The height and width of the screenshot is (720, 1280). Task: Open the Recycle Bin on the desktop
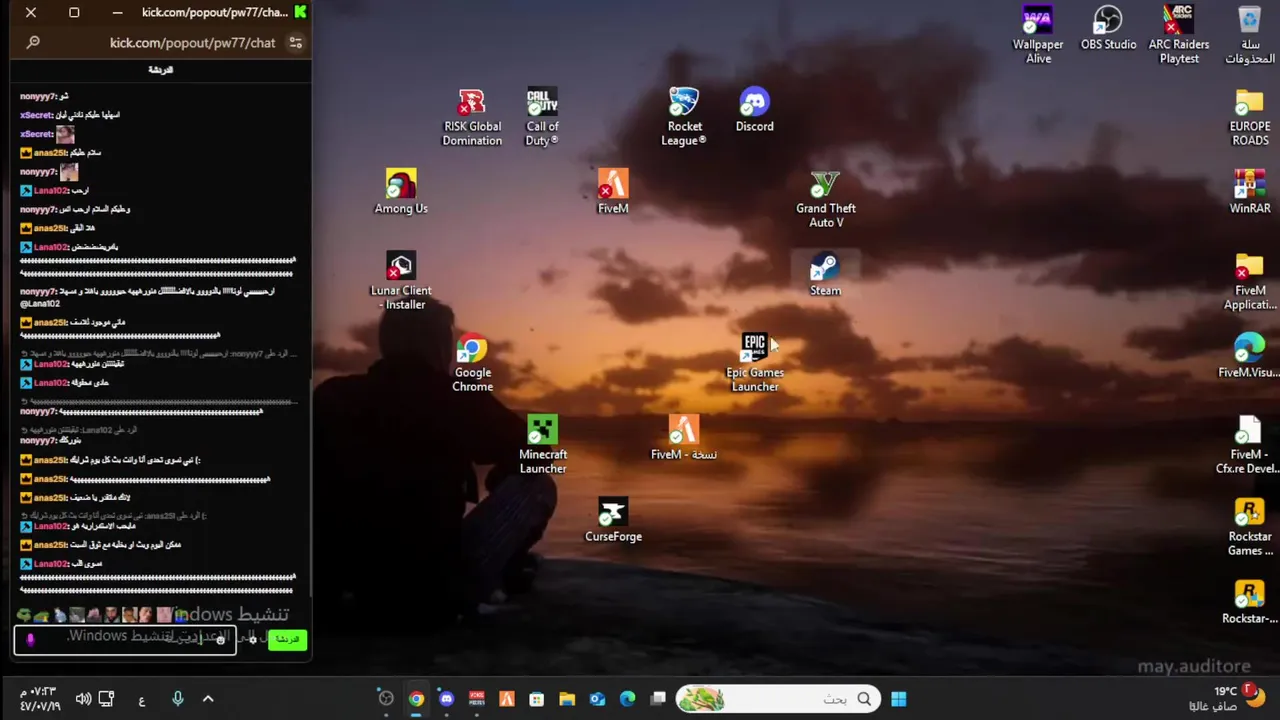point(1250,36)
